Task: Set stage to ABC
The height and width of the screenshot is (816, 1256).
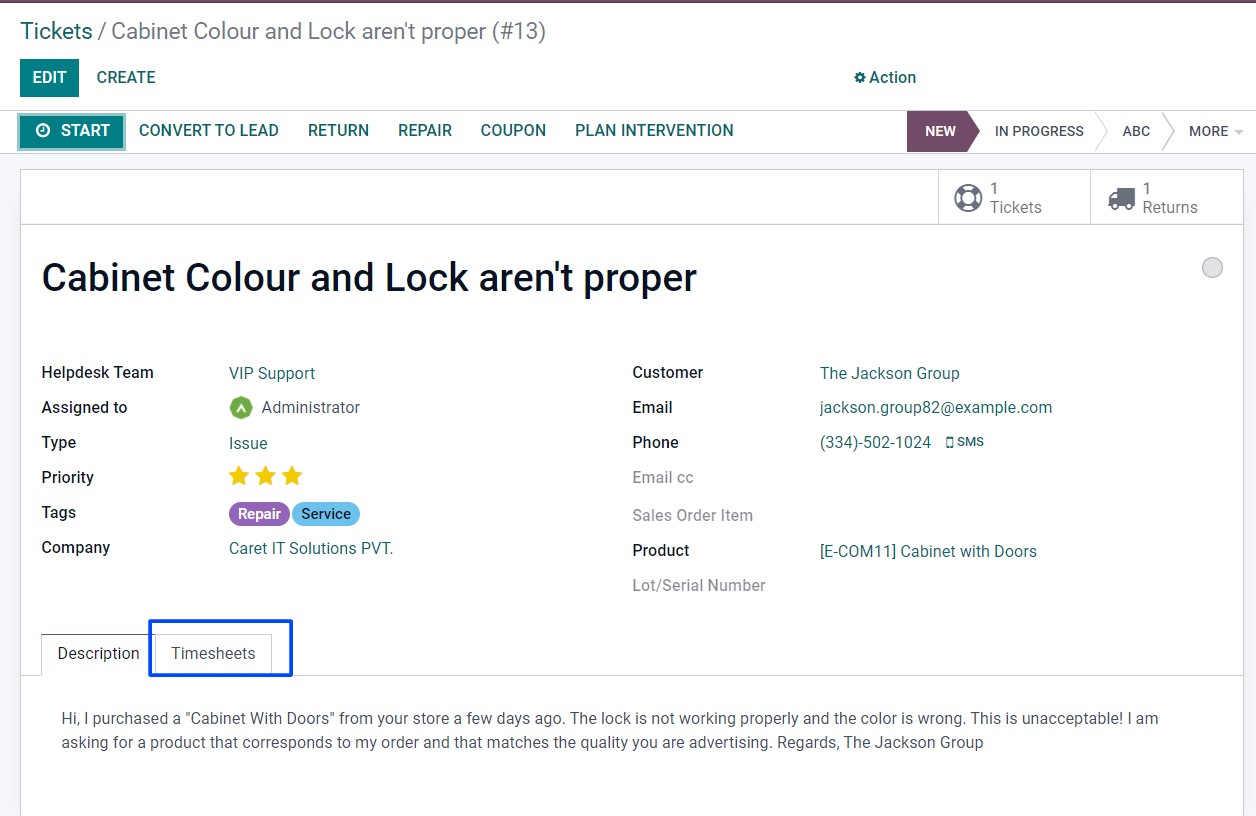Action: [1136, 132]
